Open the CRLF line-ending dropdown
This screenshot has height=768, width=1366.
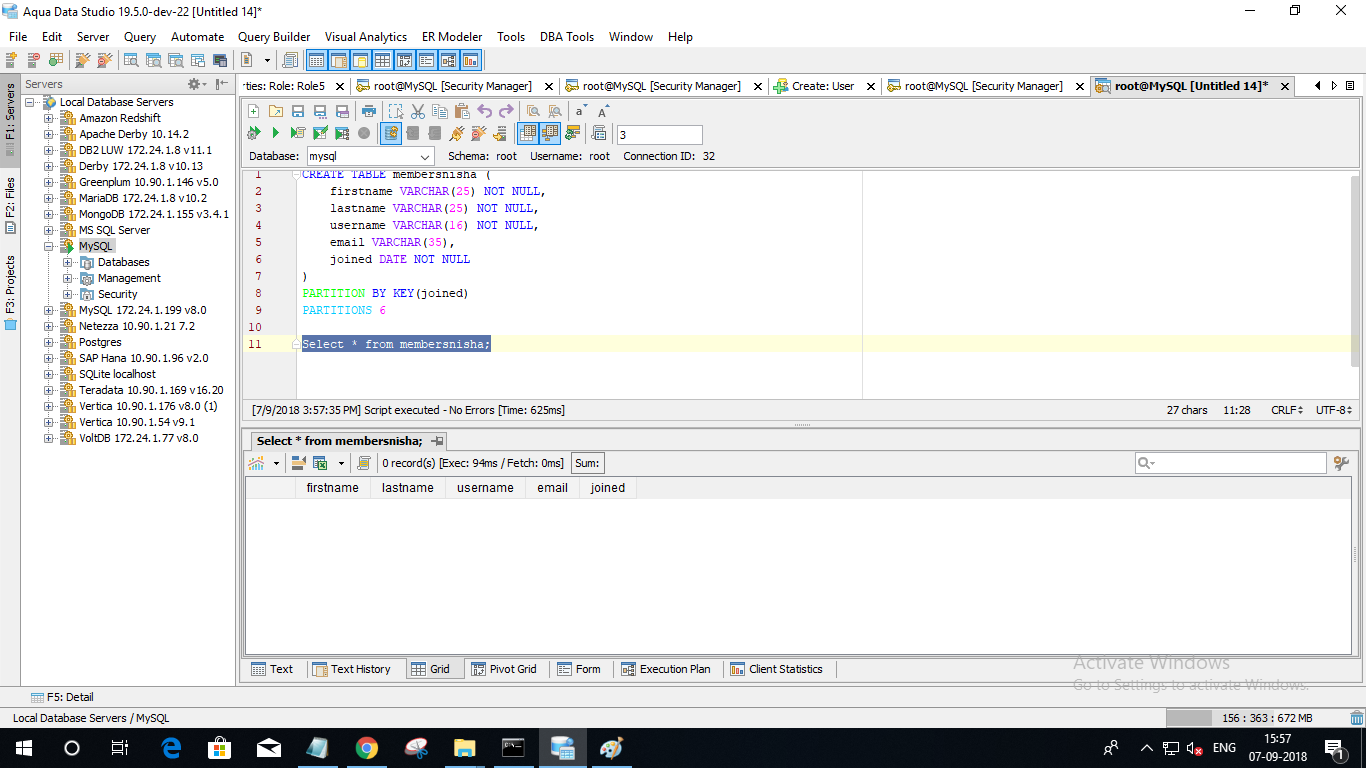pos(1285,410)
